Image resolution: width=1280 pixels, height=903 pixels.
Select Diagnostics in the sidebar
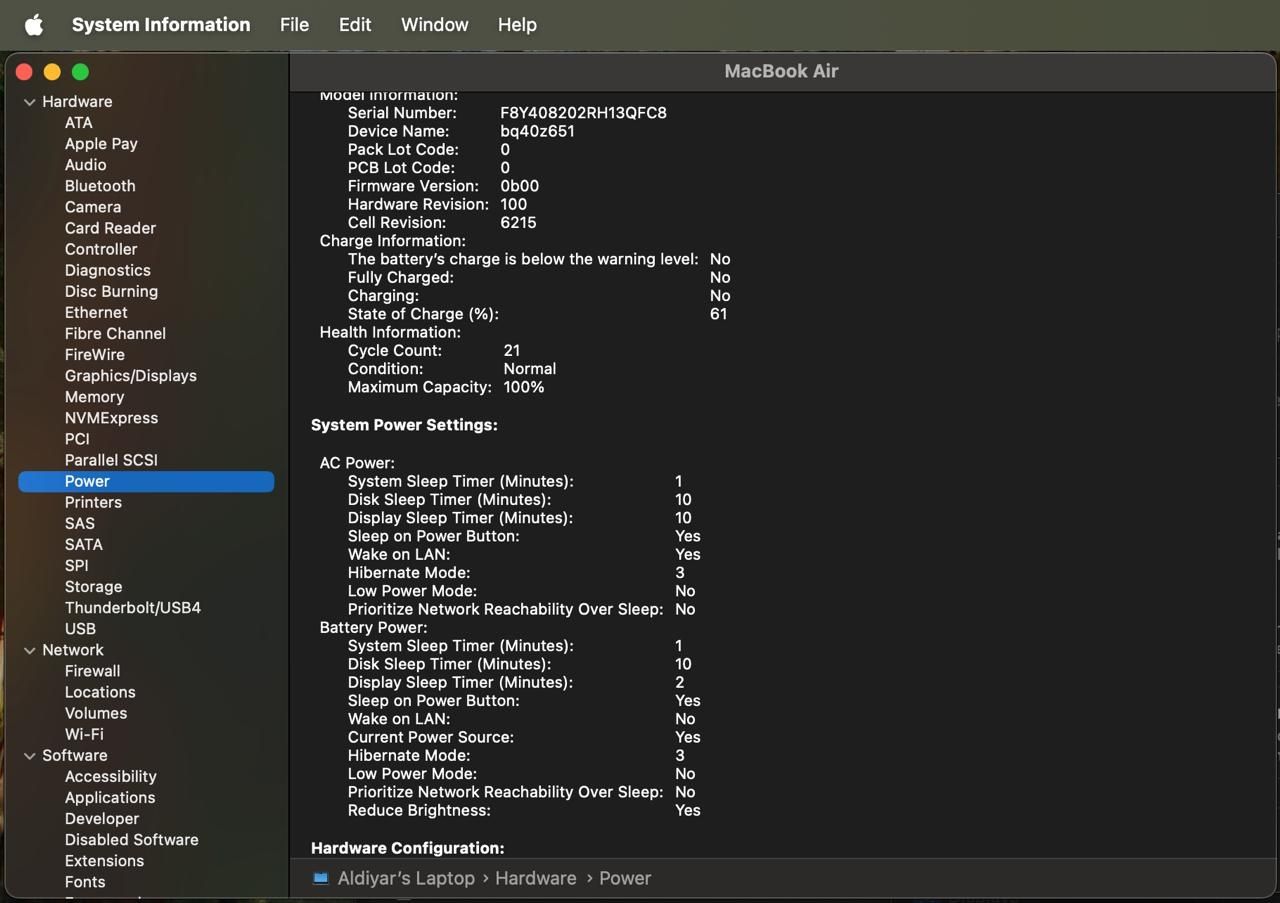[108, 270]
